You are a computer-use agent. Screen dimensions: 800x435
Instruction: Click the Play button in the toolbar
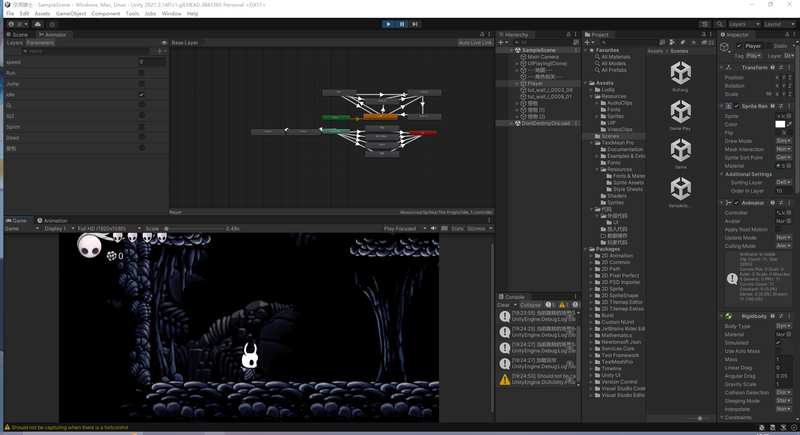coord(388,24)
